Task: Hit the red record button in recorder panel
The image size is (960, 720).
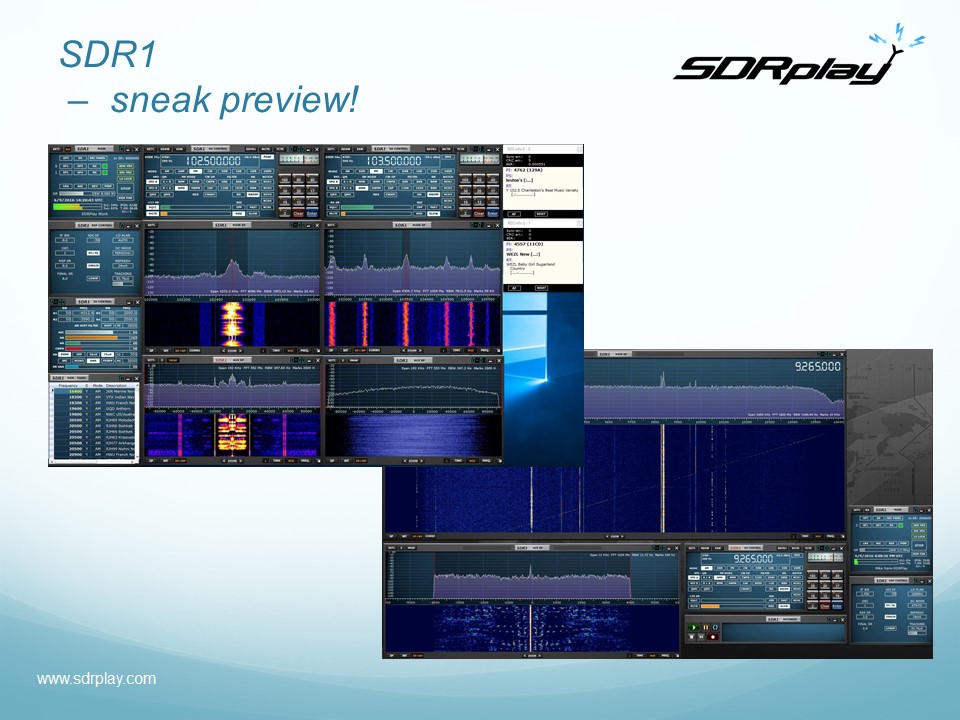Action: click(x=713, y=637)
